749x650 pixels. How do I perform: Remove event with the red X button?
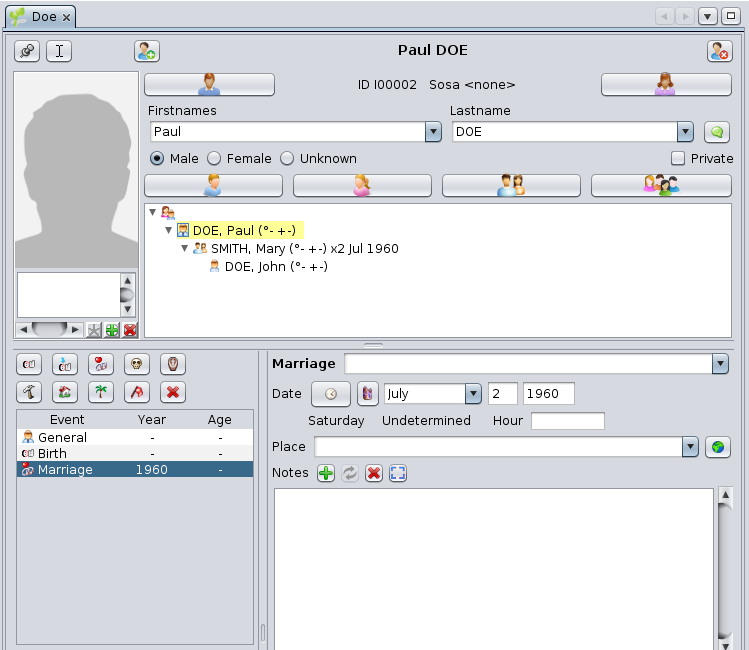click(173, 393)
